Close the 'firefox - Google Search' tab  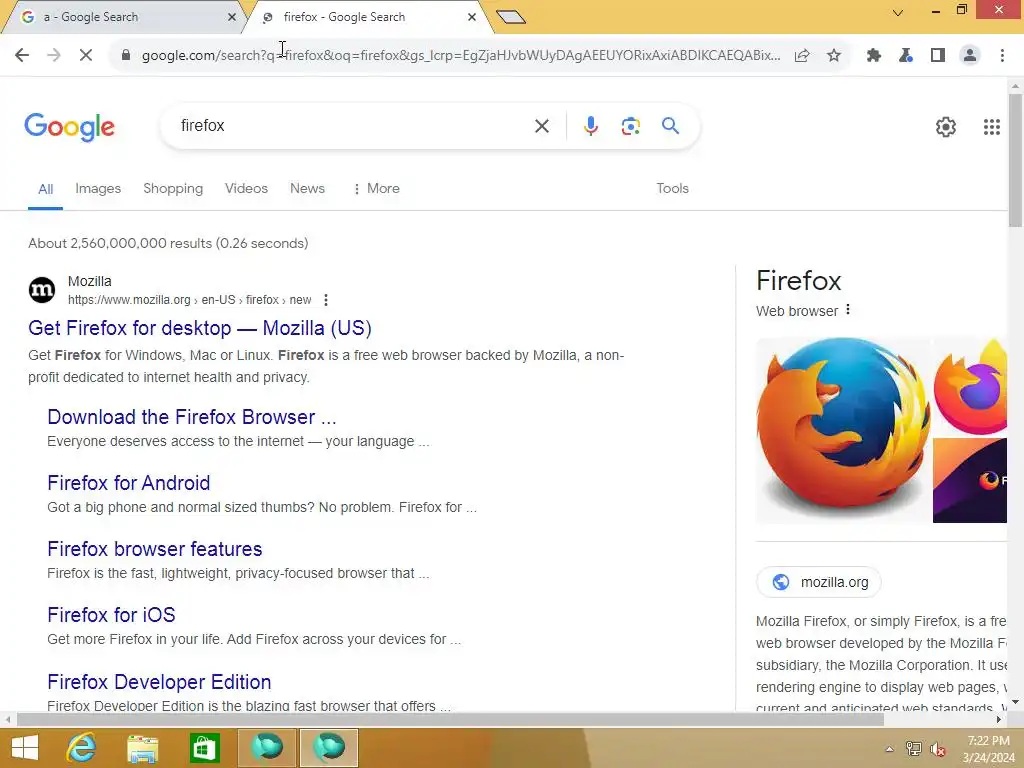coord(472,17)
